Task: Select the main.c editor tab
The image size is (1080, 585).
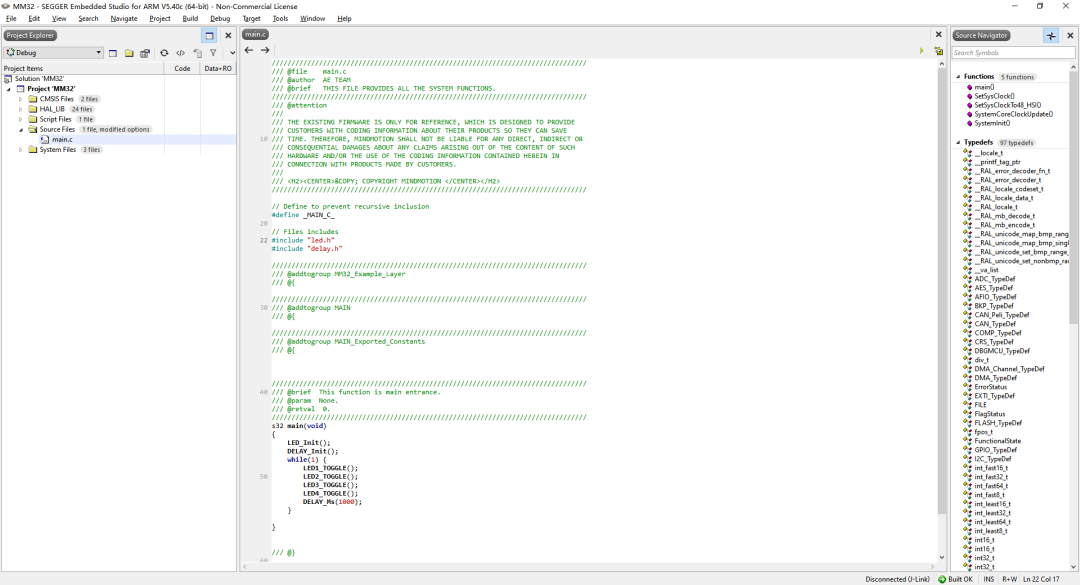Action: [x=255, y=34]
